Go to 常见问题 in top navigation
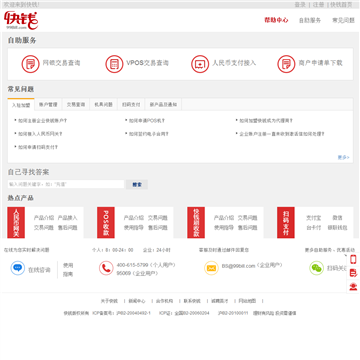This screenshot has height=360, width=360. [x=343, y=20]
